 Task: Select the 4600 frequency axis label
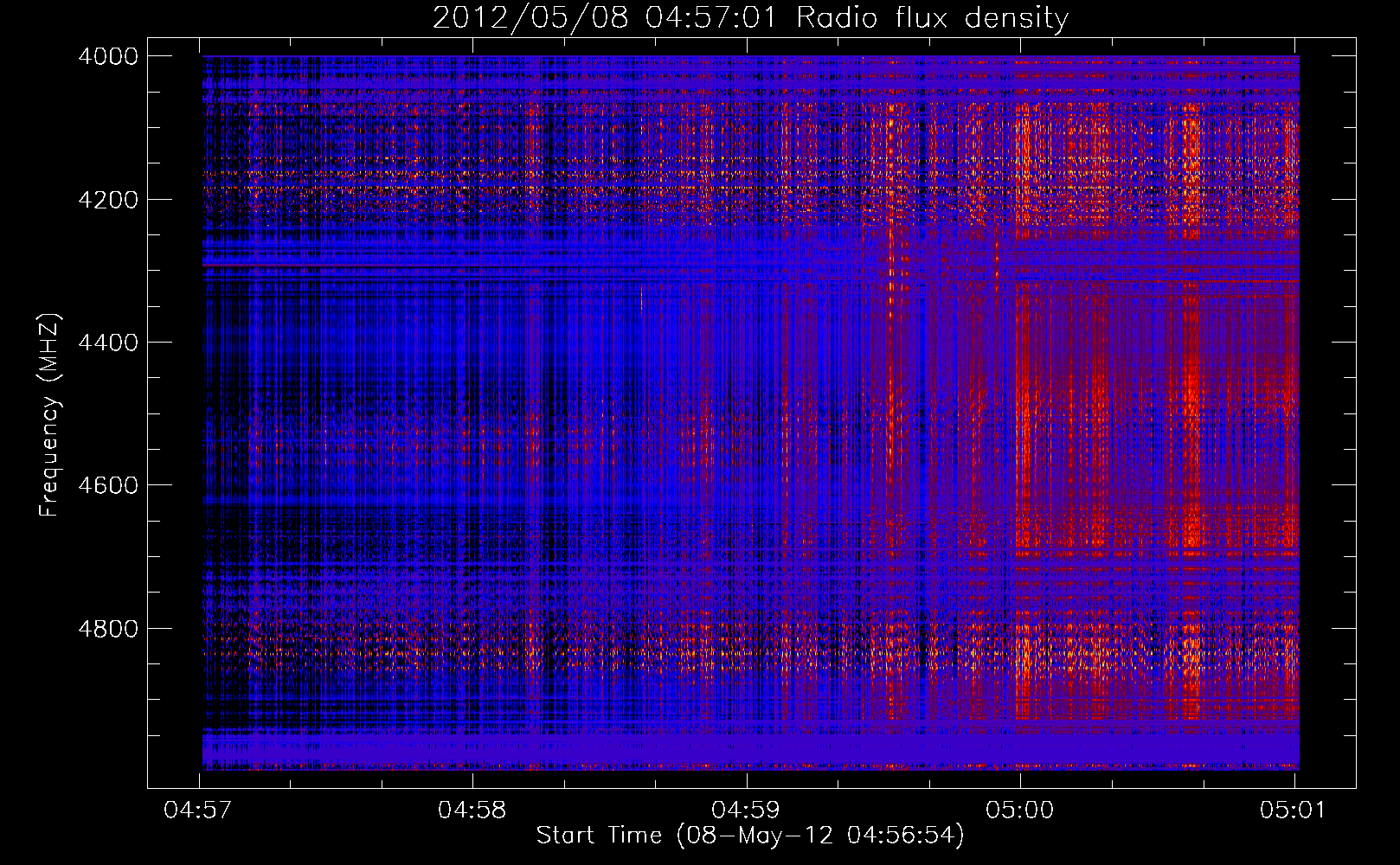tap(108, 485)
